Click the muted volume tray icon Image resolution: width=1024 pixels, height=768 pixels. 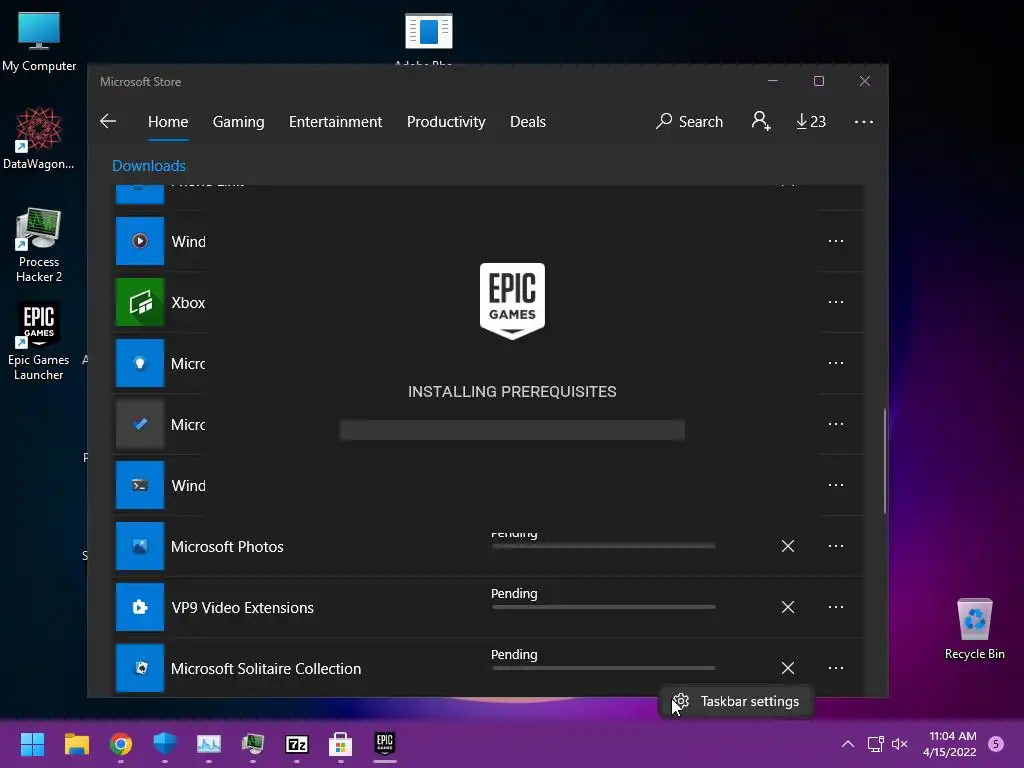(899, 744)
